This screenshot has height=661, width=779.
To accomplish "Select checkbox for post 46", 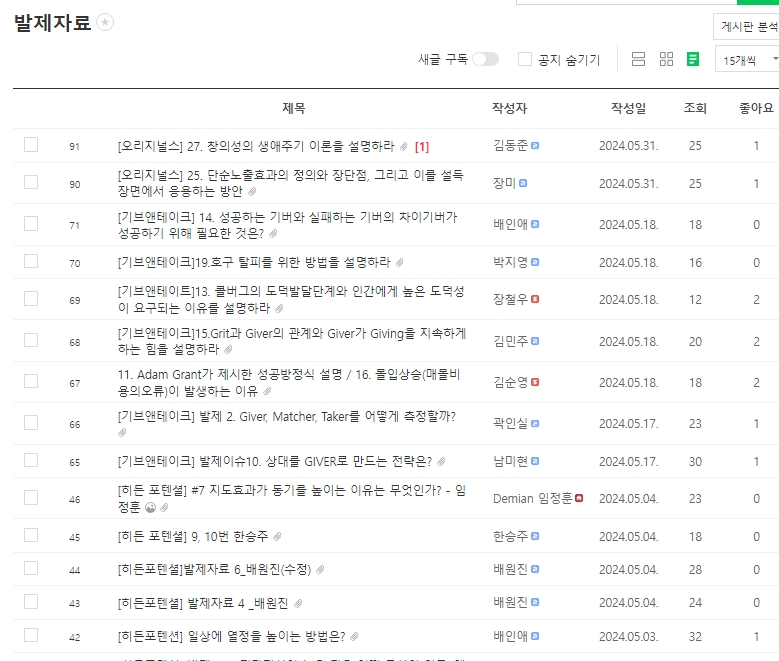I will pos(31,497).
